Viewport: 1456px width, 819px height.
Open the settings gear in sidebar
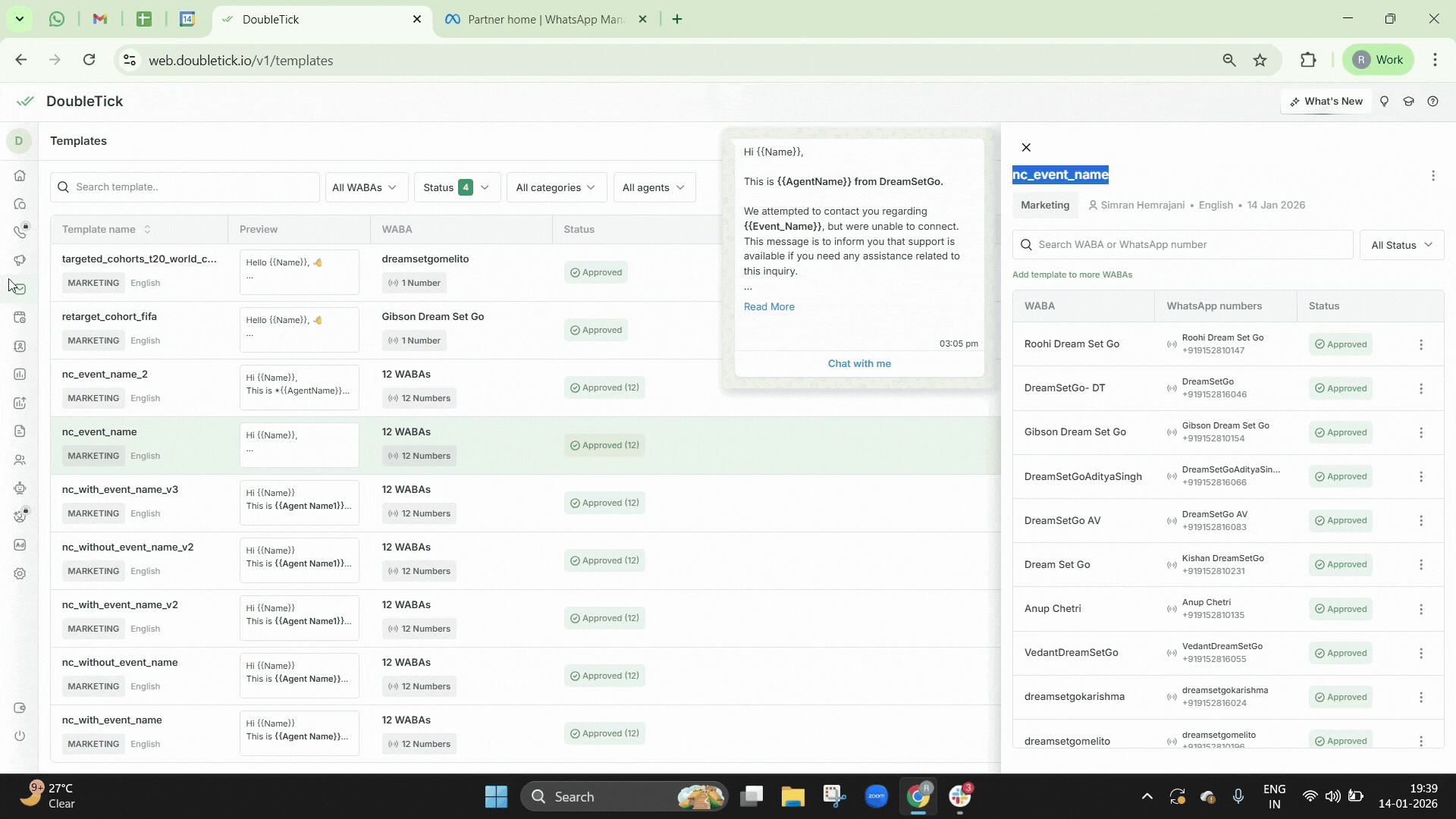tap(20, 574)
